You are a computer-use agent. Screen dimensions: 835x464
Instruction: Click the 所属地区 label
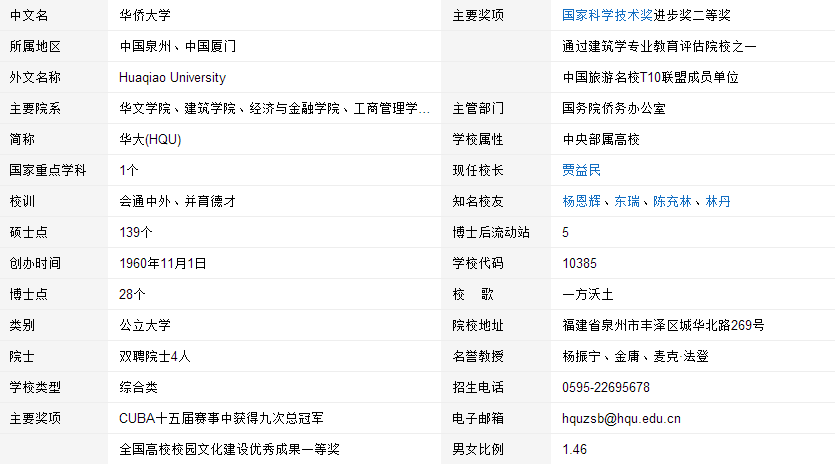coord(35,46)
